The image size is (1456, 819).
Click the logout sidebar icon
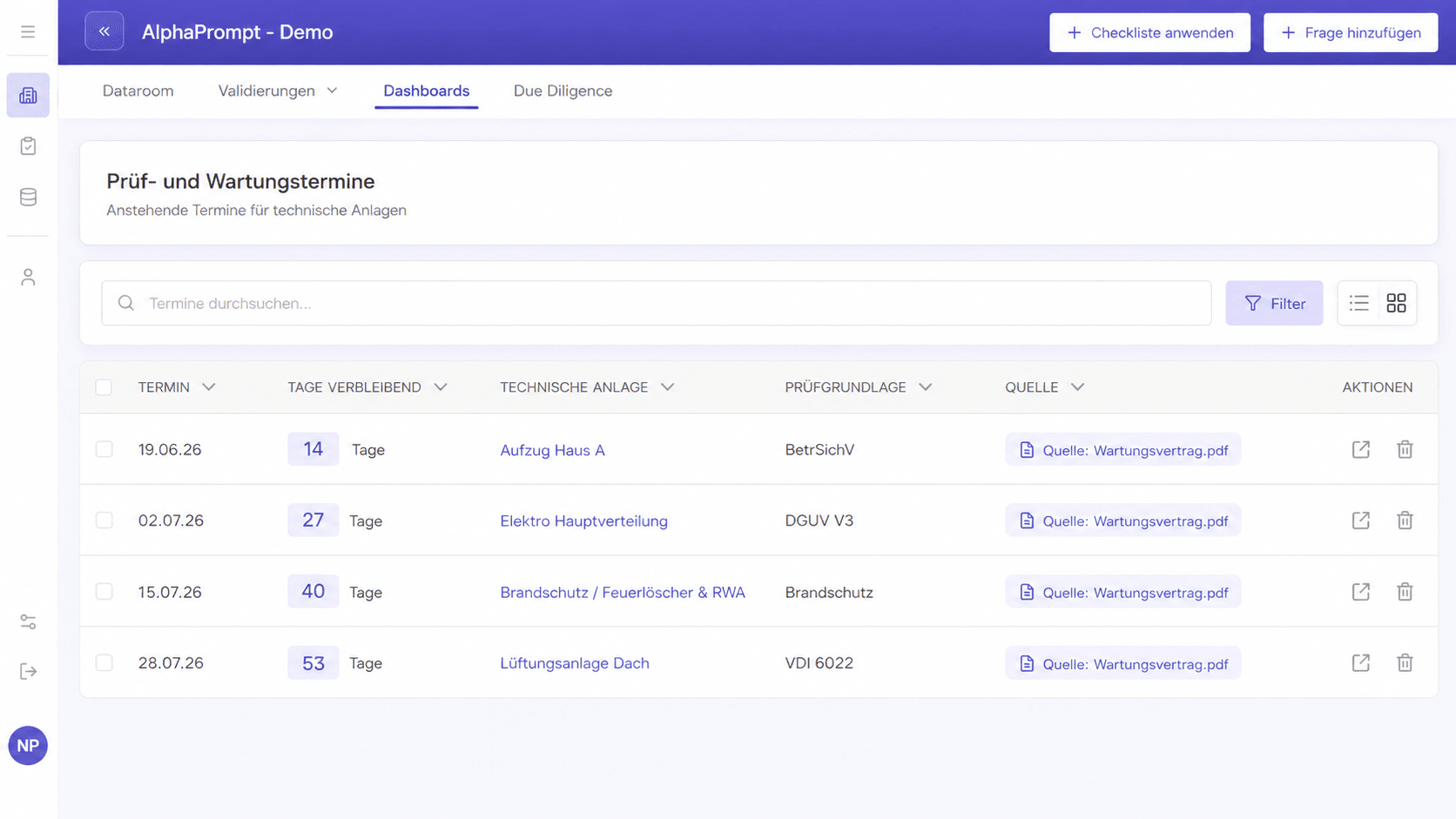pyautogui.click(x=28, y=671)
